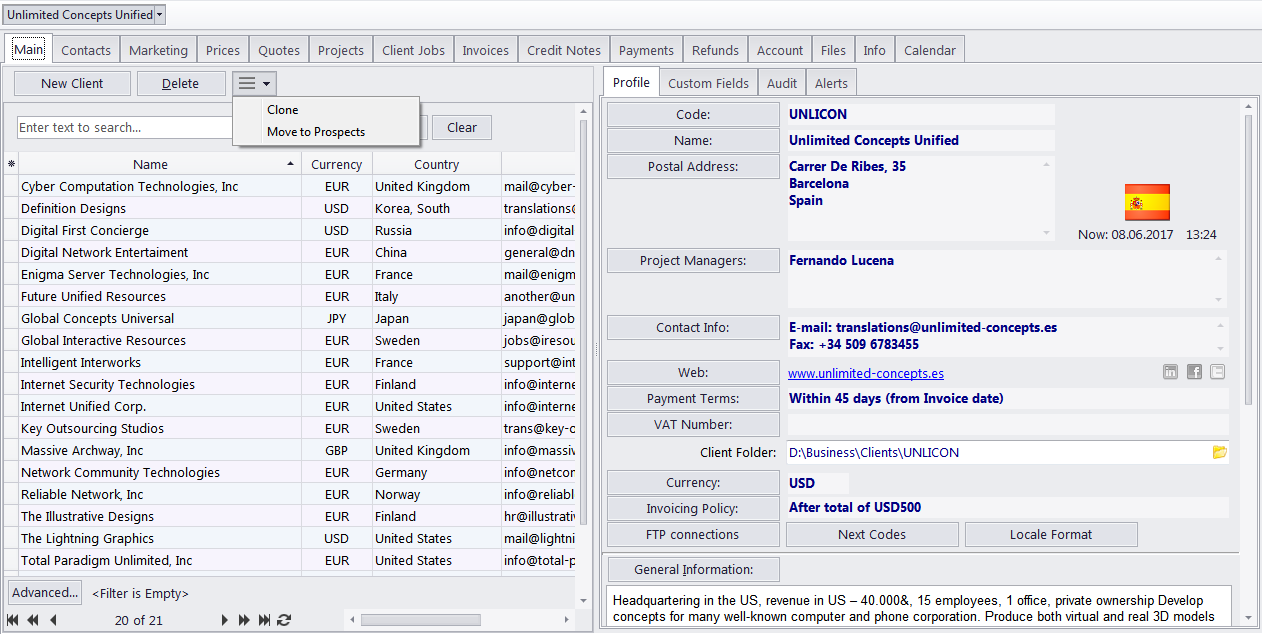The width and height of the screenshot is (1262, 634).
Task: Choose Clone from the dropdown menu
Action: (x=283, y=110)
